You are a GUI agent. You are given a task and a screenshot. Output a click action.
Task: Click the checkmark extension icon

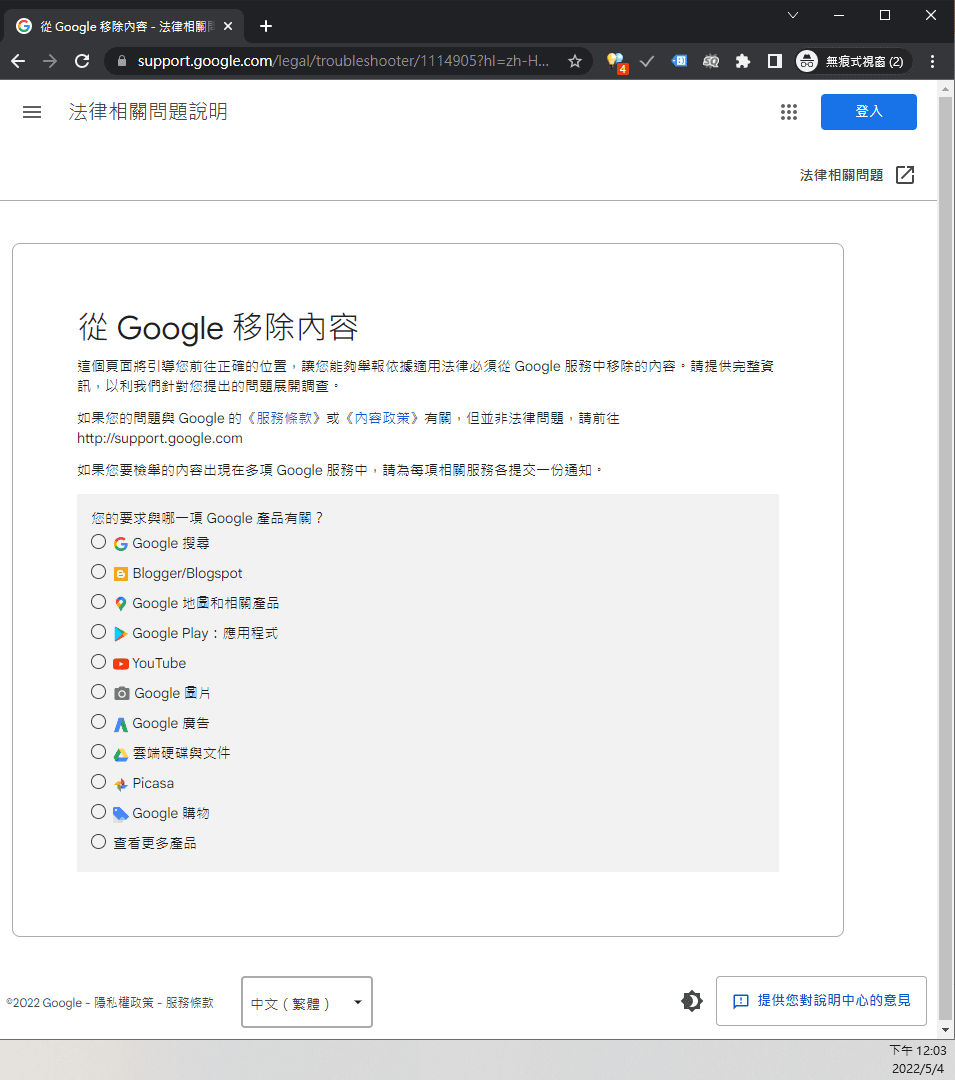647,61
